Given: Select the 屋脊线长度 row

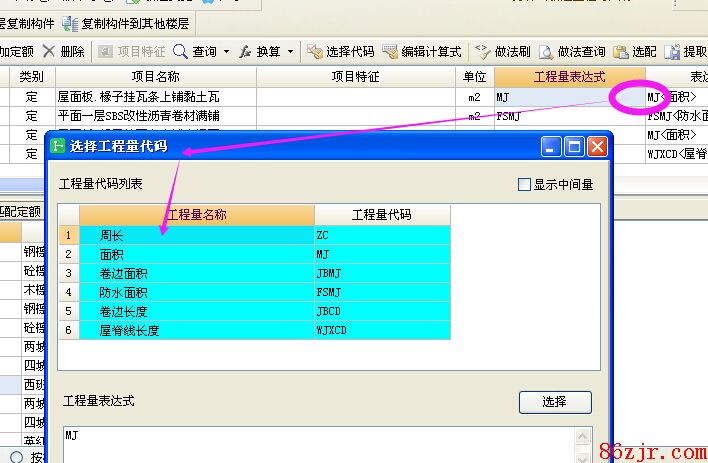Looking at the screenshot, I should (129, 330).
